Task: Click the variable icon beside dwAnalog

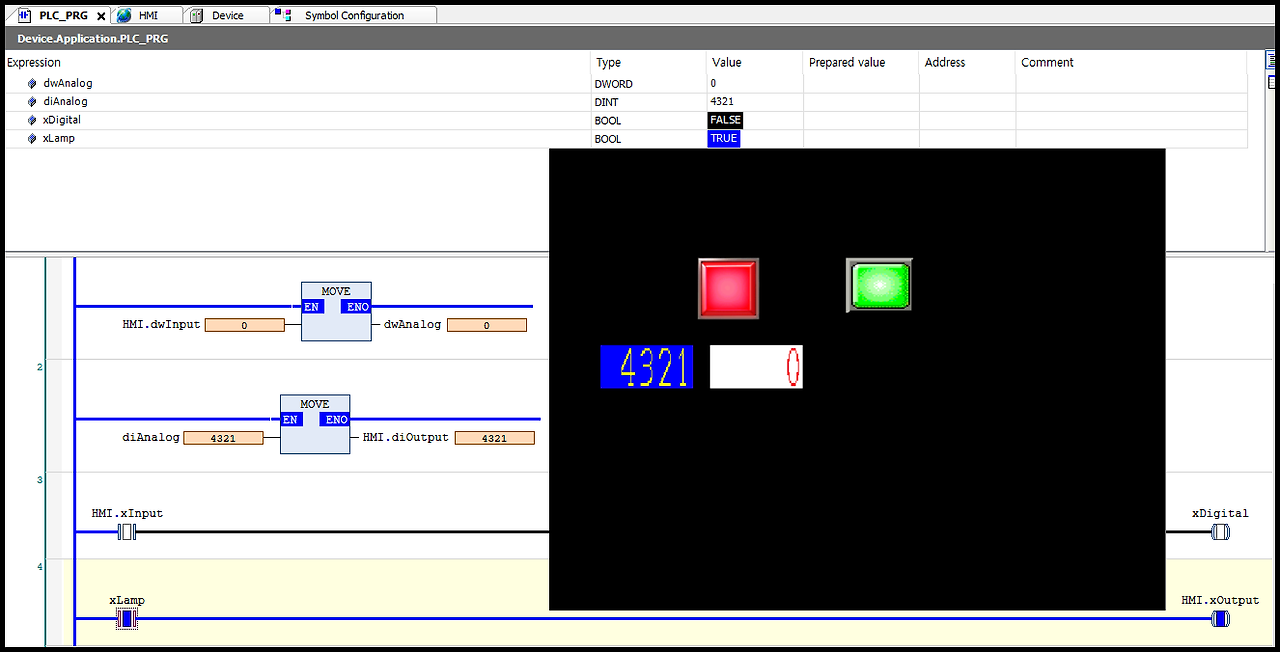Action: (32, 83)
